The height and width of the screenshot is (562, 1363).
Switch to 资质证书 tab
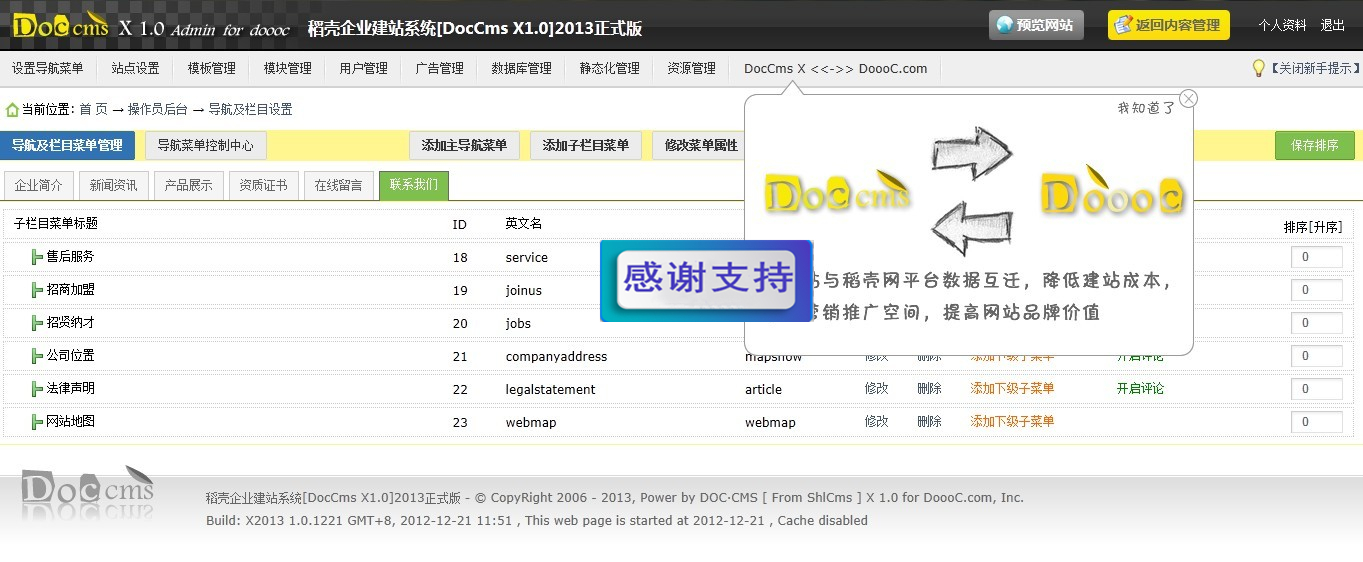(x=264, y=185)
